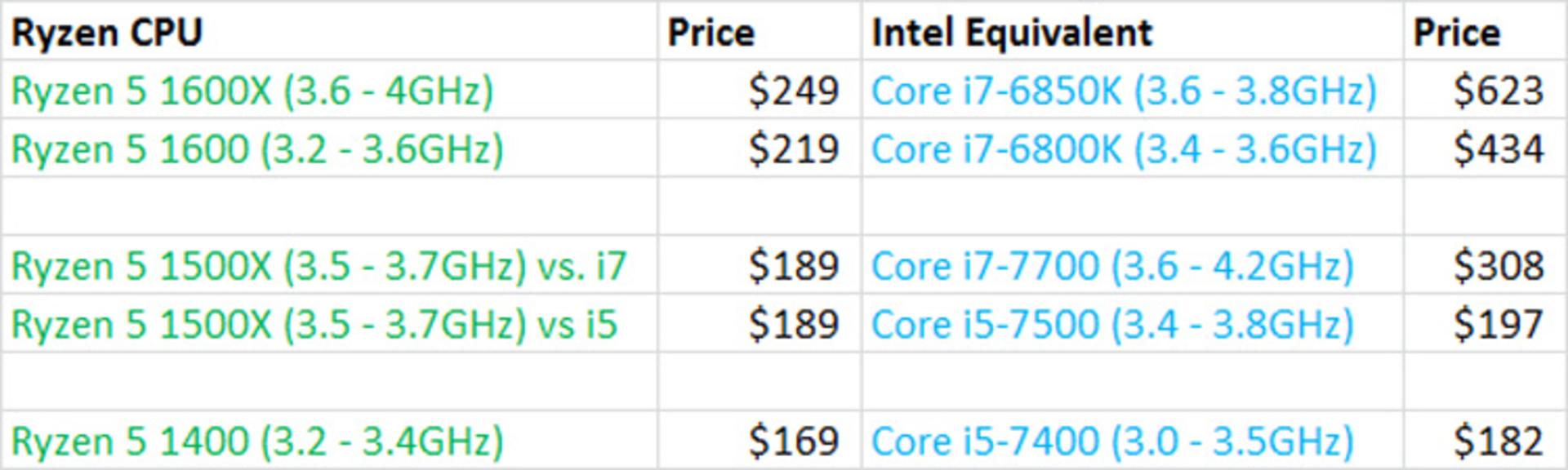This screenshot has height=470, width=1568.
Task: Click the $197 price cell
Action: (x=1485, y=323)
